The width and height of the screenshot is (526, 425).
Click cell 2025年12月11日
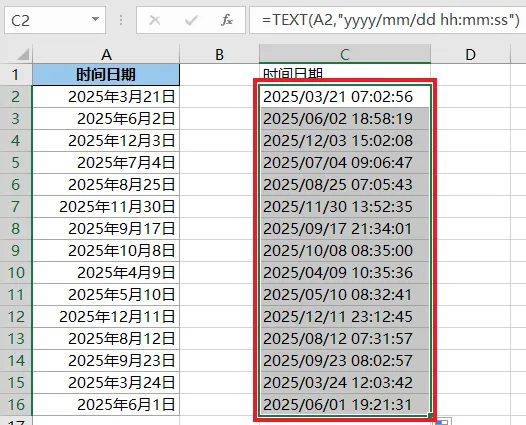[106, 317]
